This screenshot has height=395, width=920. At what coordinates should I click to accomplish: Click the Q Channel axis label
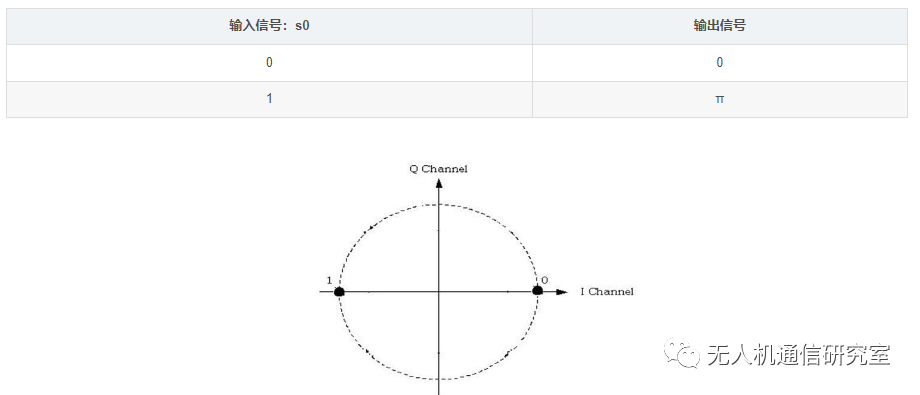point(438,169)
